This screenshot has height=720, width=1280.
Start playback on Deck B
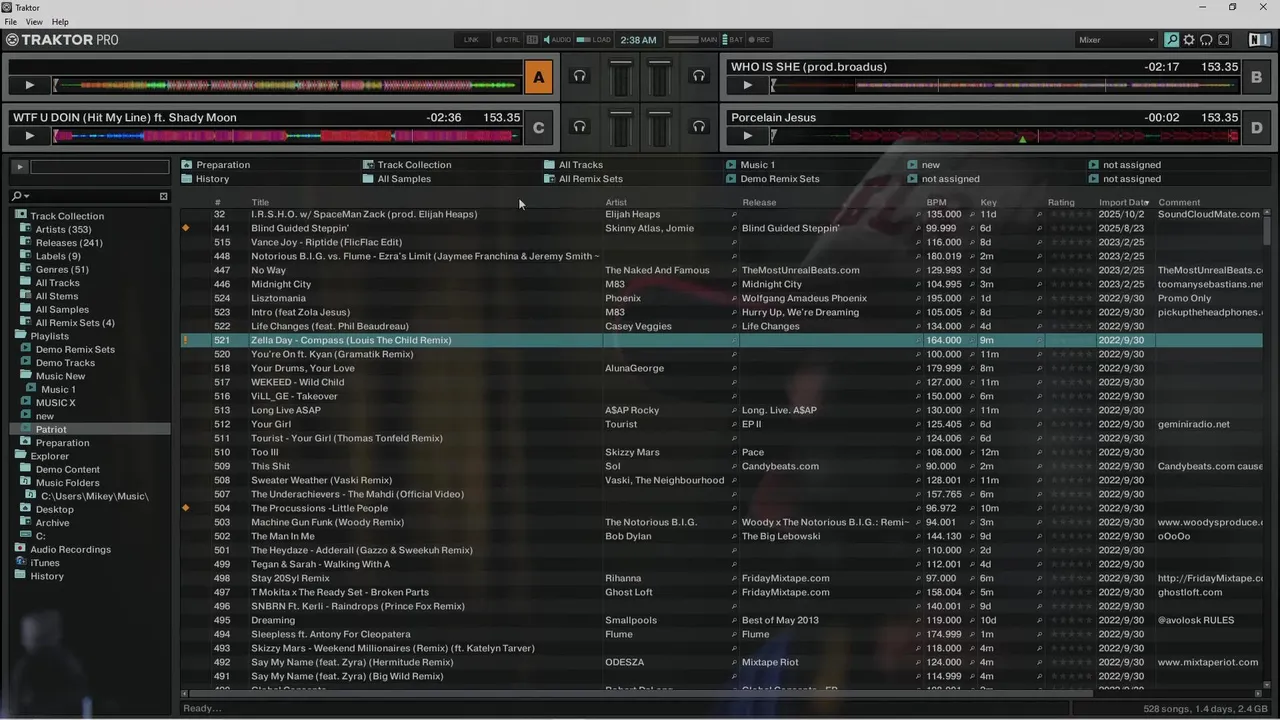tap(747, 85)
